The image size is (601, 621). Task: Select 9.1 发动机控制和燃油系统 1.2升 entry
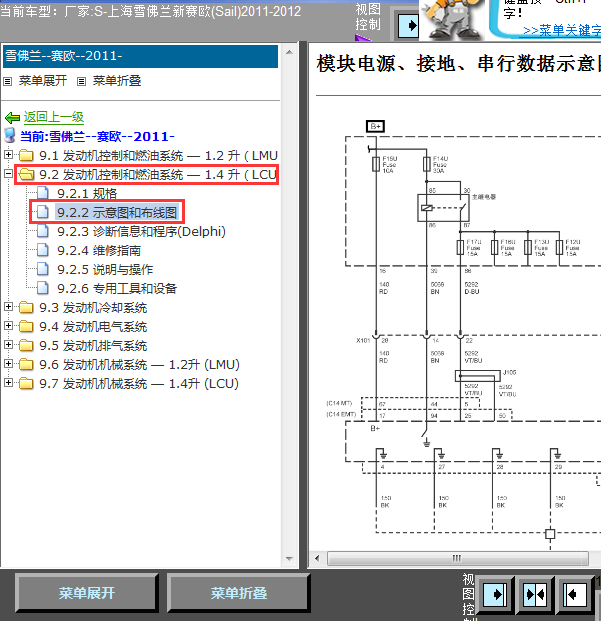pos(158,156)
